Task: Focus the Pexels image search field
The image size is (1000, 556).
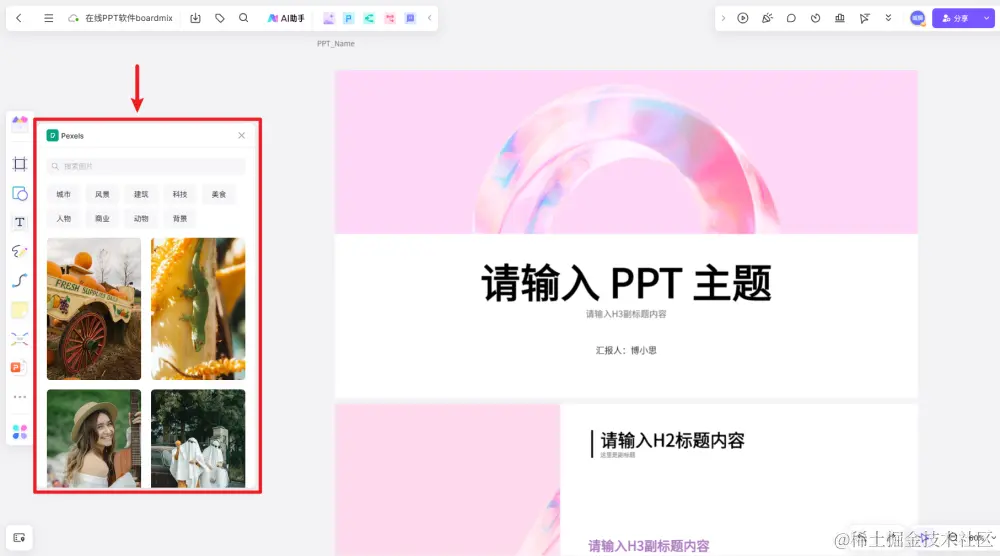Action: click(x=146, y=166)
